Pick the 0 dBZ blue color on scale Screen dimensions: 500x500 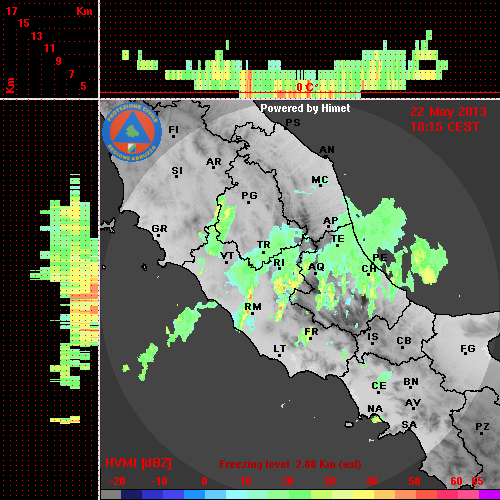pos(205,495)
